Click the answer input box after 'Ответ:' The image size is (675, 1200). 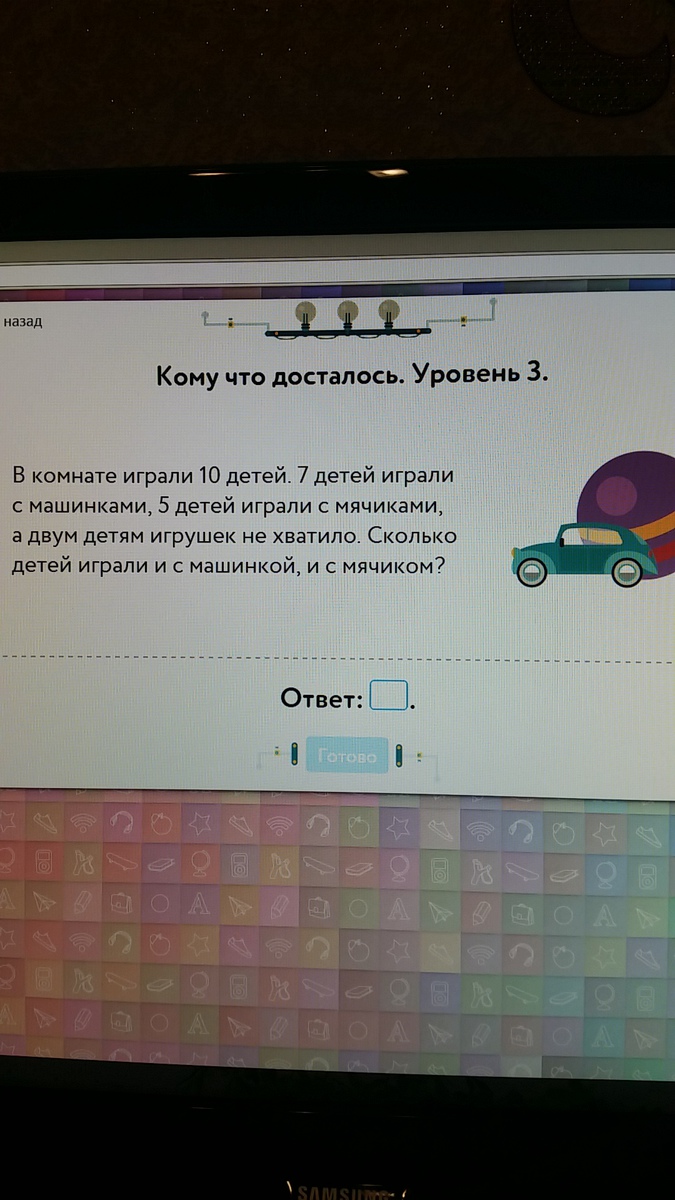coord(389,695)
